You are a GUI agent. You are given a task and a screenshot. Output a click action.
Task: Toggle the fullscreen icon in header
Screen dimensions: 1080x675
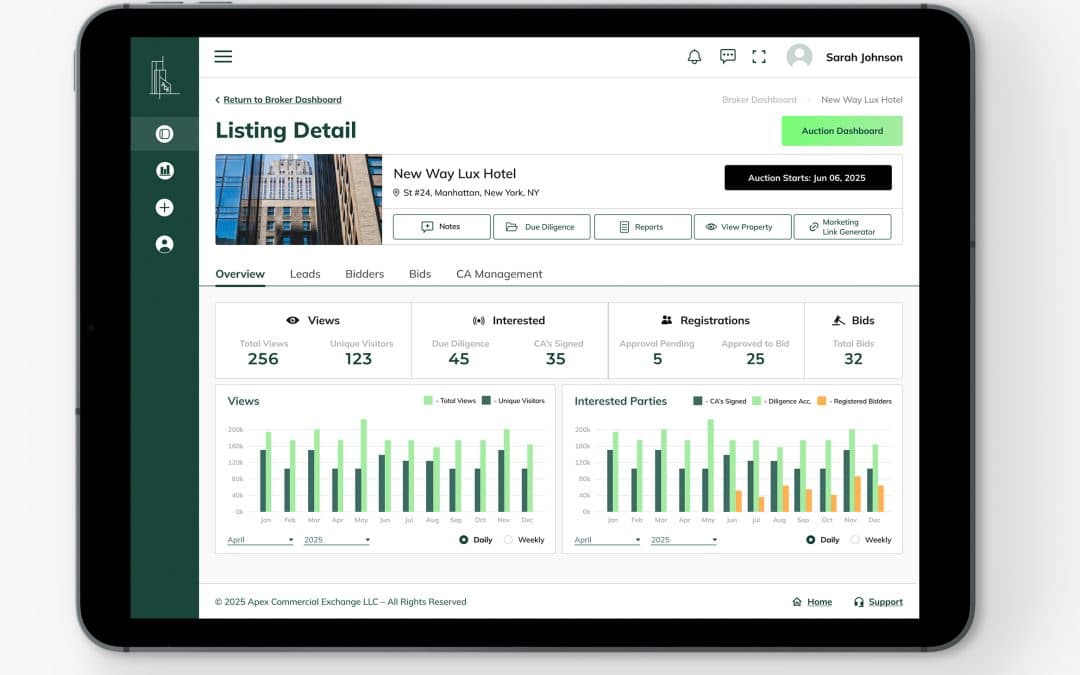(x=759, y=57)
